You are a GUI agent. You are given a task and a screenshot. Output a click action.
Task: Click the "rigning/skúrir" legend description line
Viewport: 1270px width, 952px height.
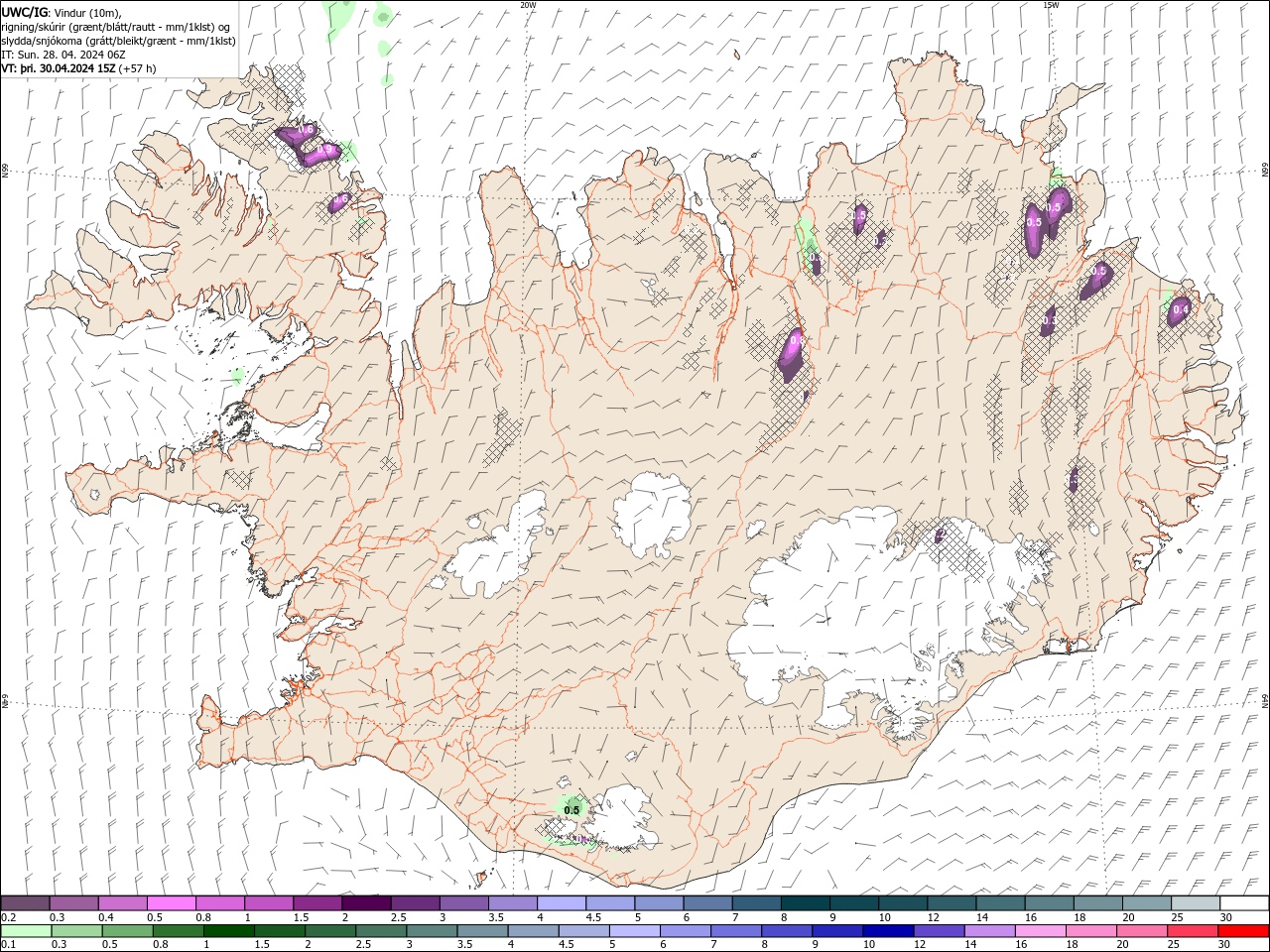click(x=117, y=27)
